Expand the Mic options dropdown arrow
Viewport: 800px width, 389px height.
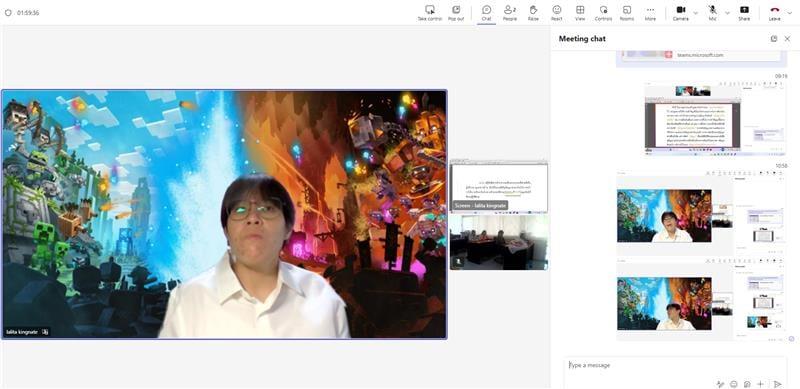click(x=727, y=13)
